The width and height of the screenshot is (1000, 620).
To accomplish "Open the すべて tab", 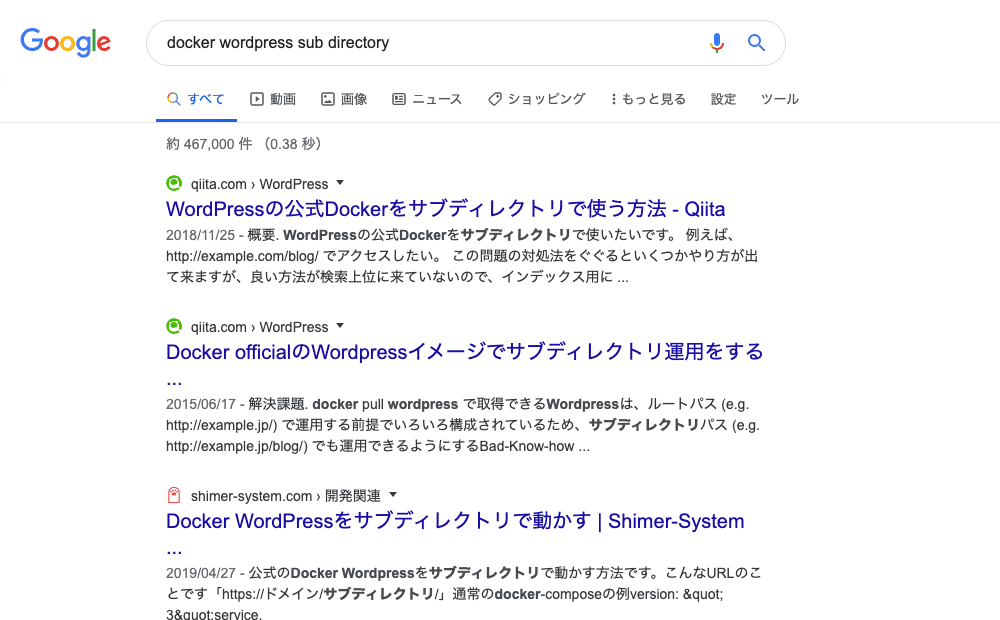I will pyautogui.click(x=196, y=99).
